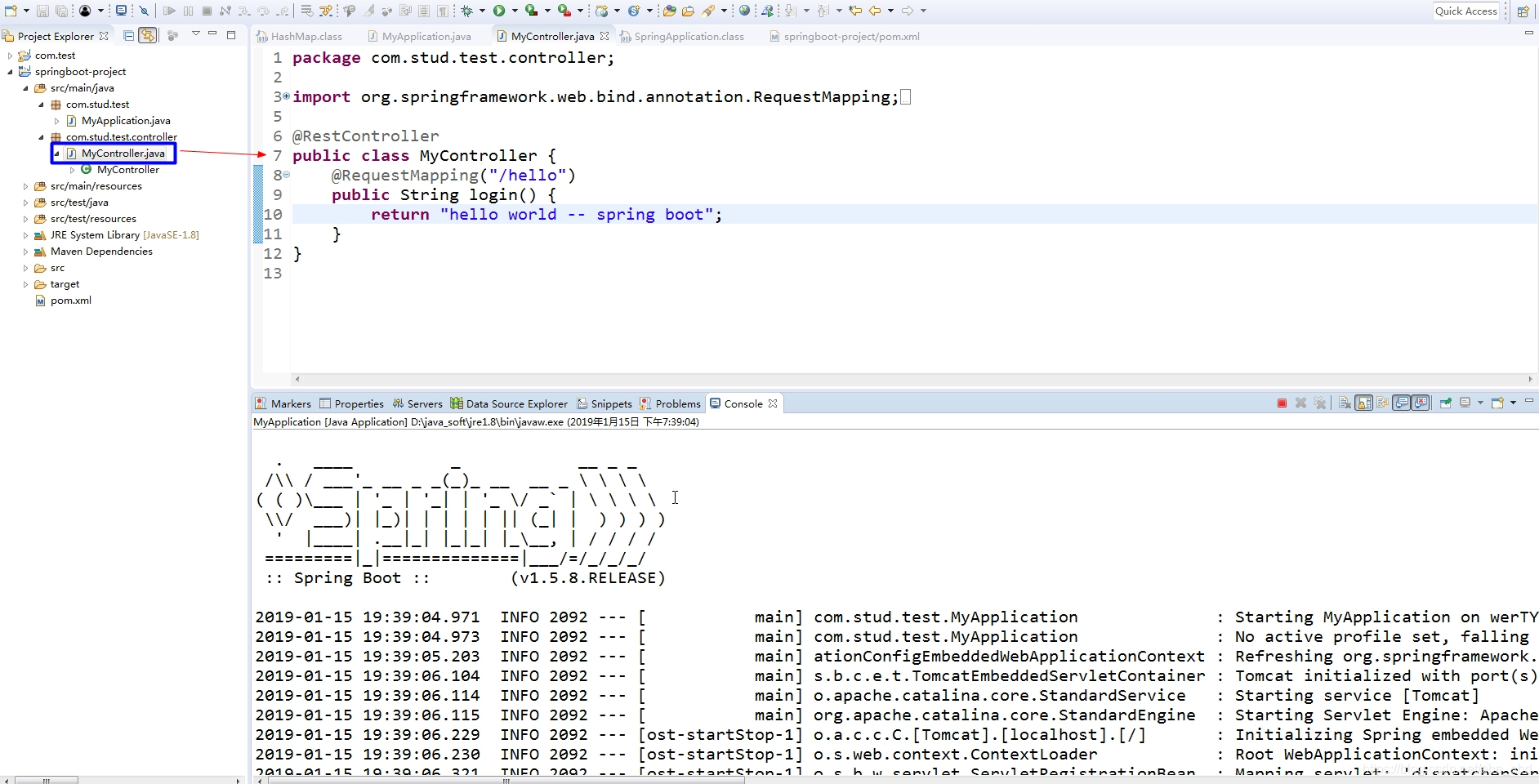Click the debug Suspend icon
The height and width of the screenshot is (784, 1539).
tap(188, 11)
